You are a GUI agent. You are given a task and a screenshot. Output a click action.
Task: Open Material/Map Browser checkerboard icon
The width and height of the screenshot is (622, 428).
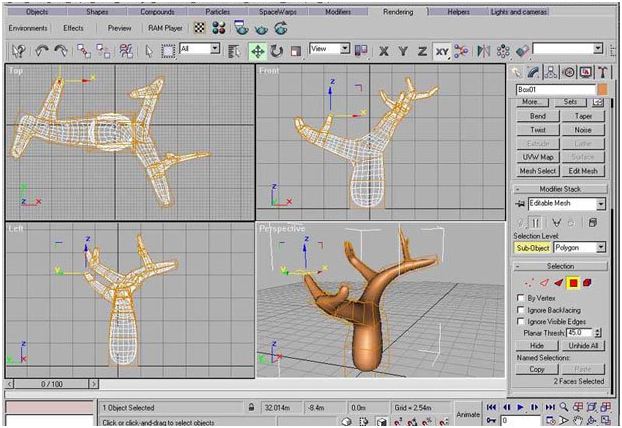point(200,28)
